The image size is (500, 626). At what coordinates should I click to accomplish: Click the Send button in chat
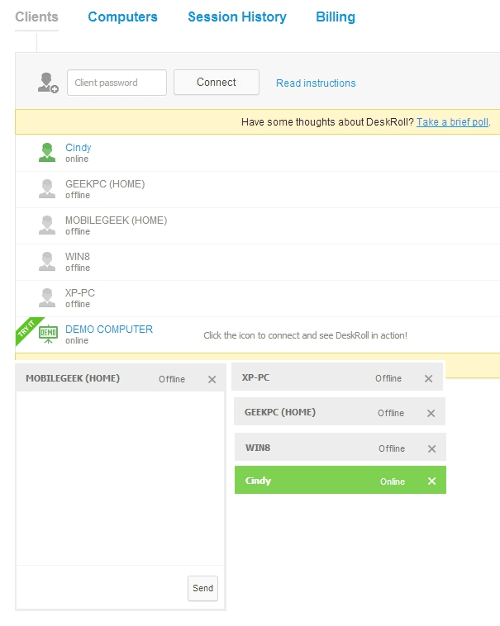pos(203,588)
